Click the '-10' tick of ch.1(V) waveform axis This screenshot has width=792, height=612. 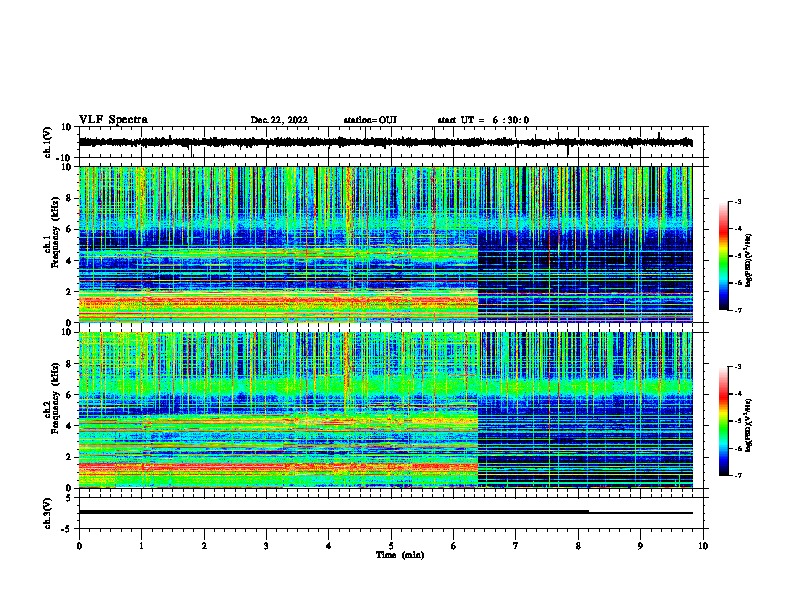pyautogui.click(x=65, y=158)
